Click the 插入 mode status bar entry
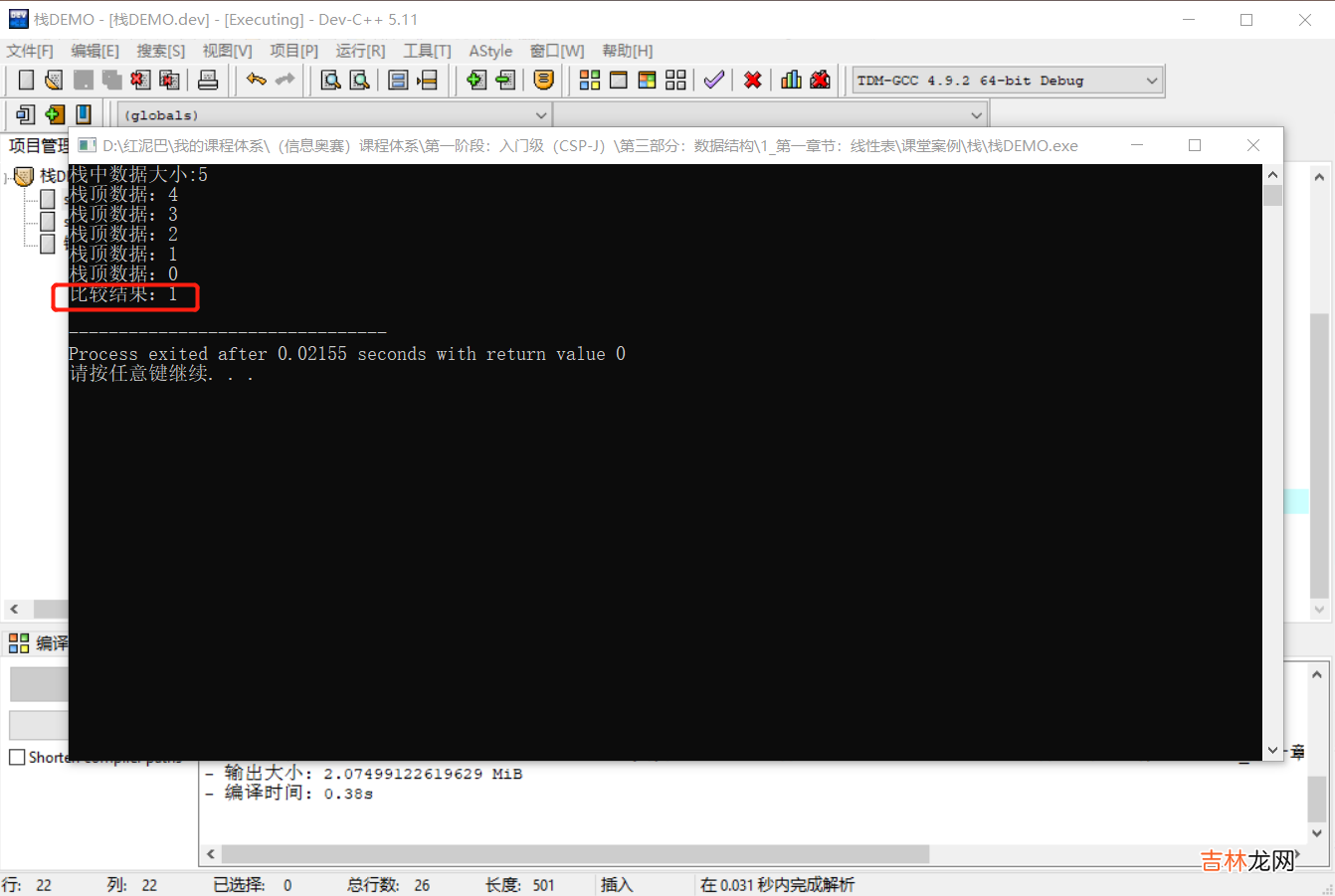 click(x=617, y=885)
